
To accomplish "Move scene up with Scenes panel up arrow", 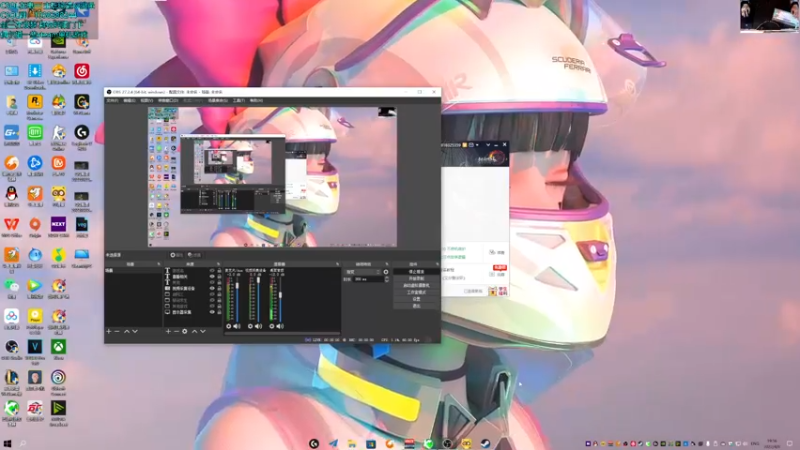I will [127, 332].
